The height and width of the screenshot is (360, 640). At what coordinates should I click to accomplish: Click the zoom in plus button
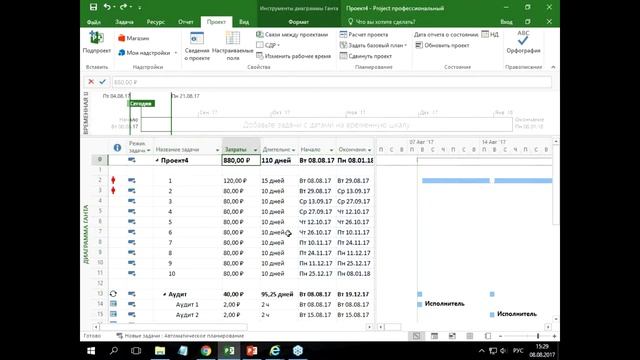pos(554,336)
